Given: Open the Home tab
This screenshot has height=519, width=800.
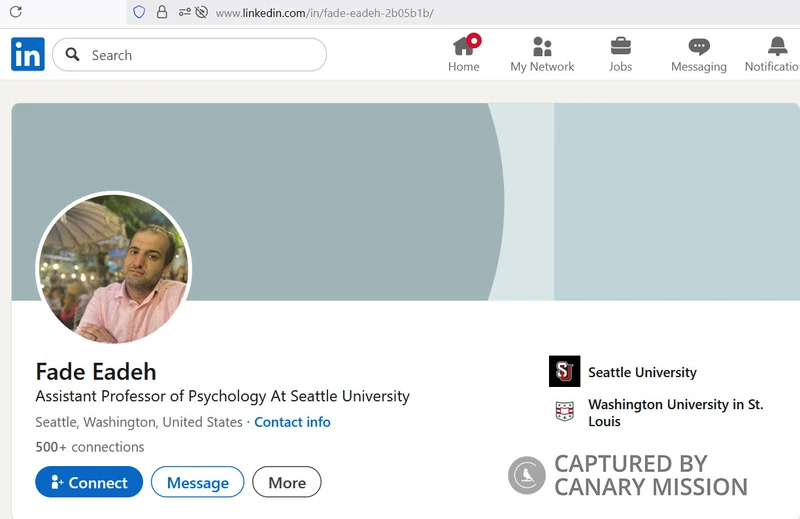Looking at the screenshot, I should tap(464, 54).
